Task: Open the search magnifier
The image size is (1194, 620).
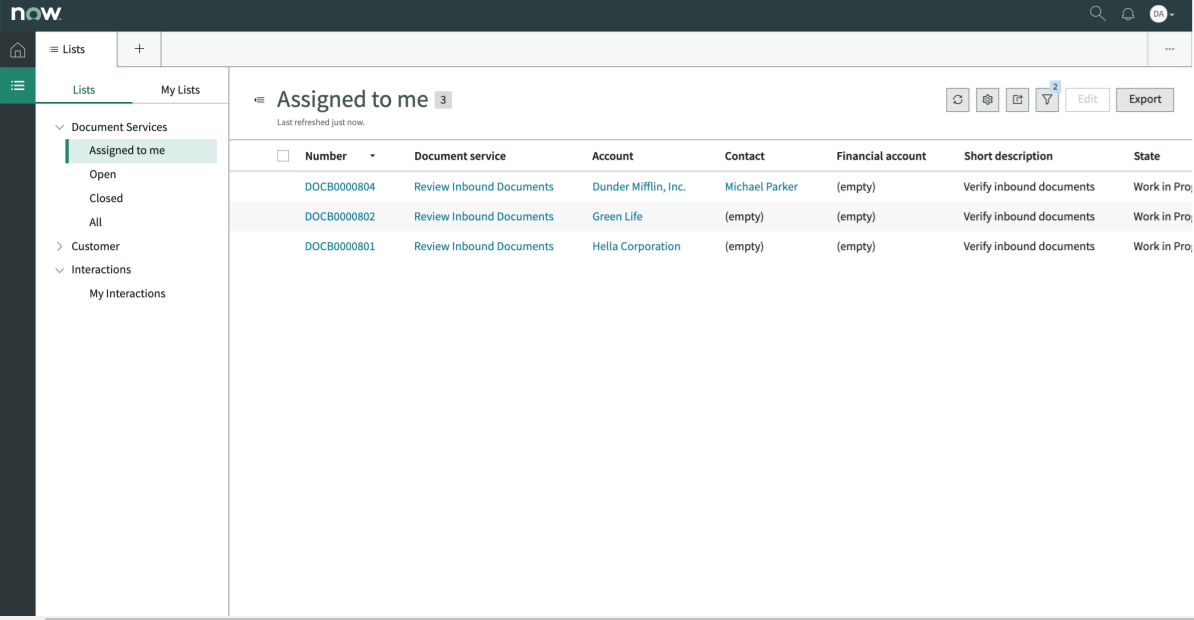Action: (x=1097, y=14)
